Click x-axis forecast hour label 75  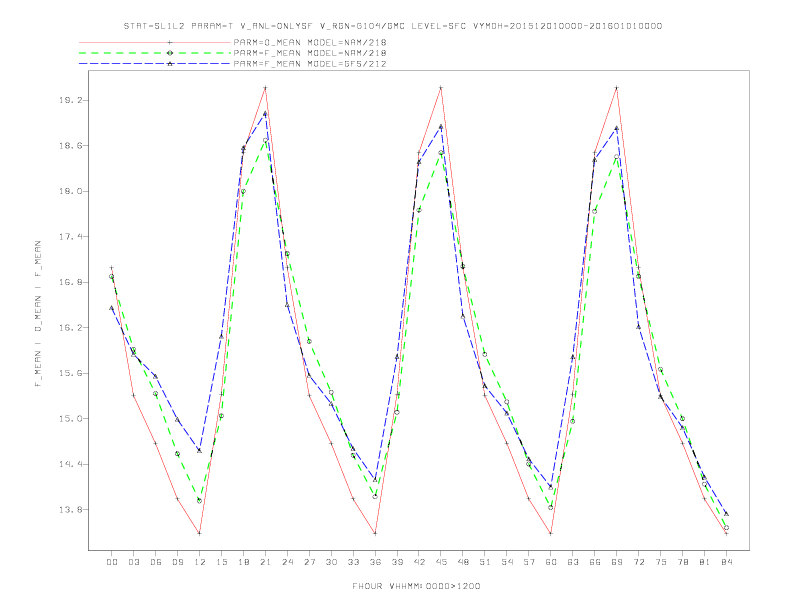(661, 562)
